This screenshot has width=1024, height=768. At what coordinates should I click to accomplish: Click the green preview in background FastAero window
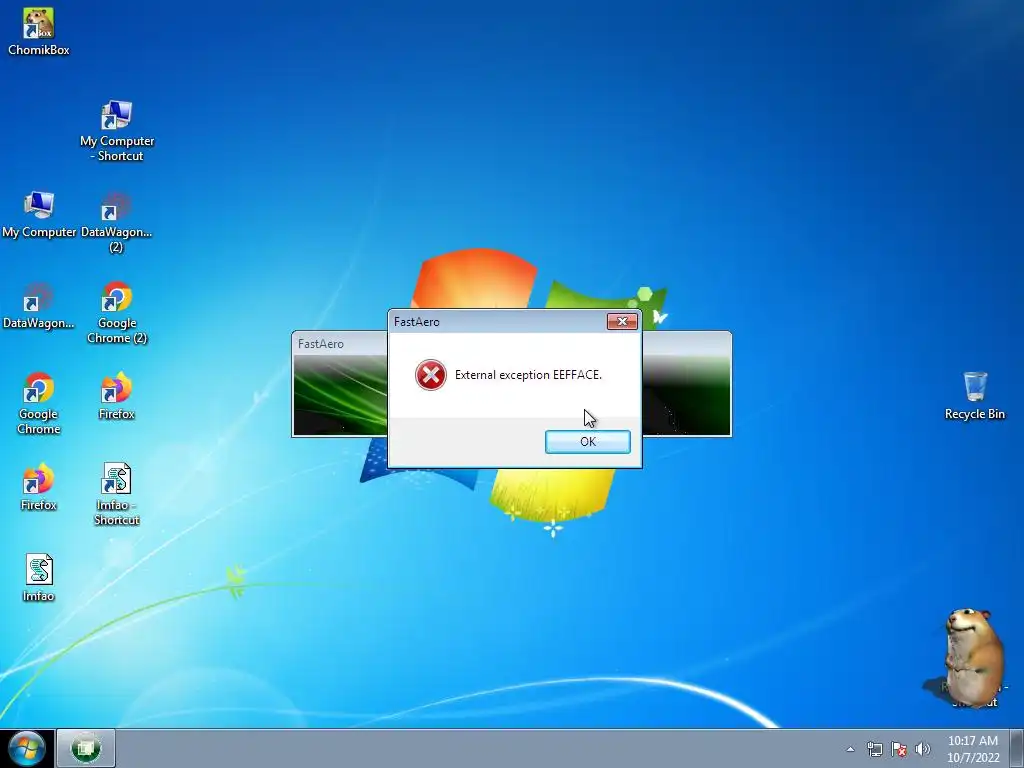340,394
